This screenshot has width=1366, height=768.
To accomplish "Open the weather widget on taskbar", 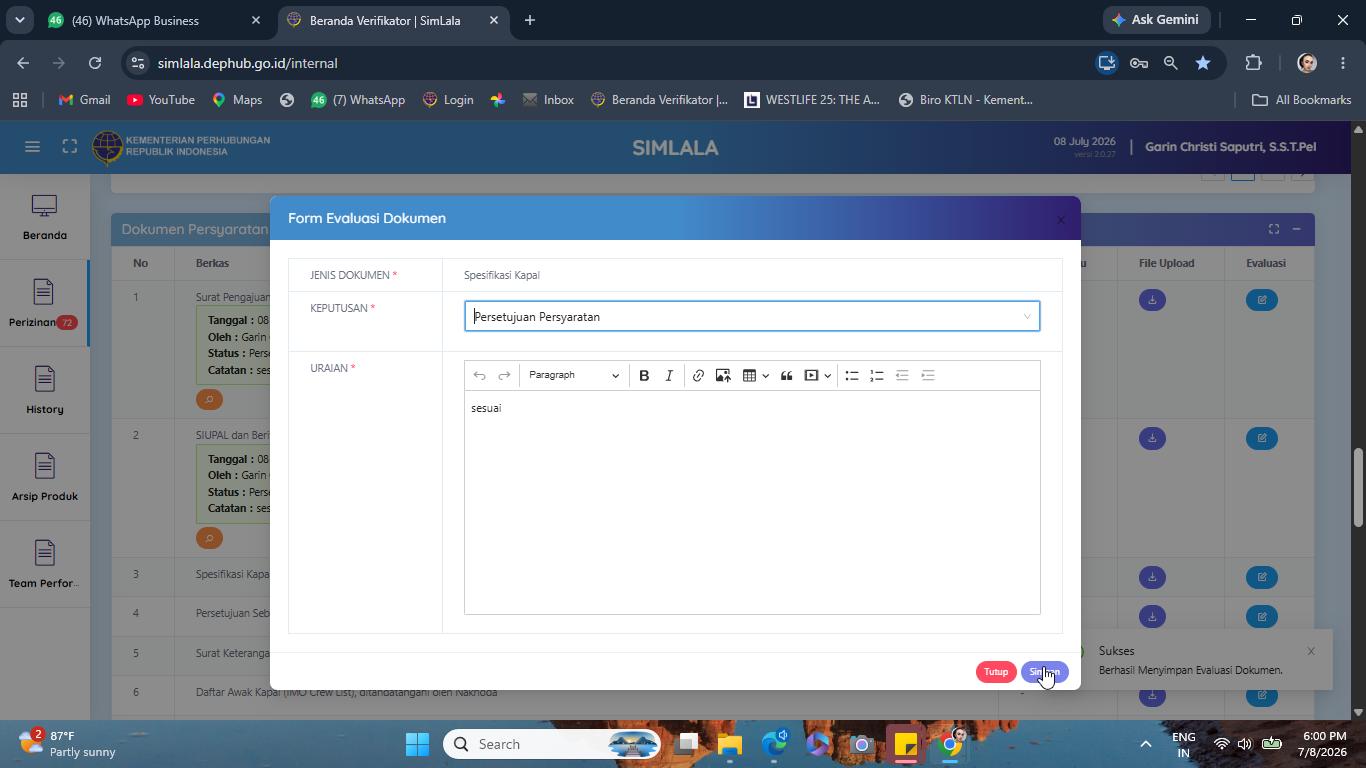I will (68, 744).
